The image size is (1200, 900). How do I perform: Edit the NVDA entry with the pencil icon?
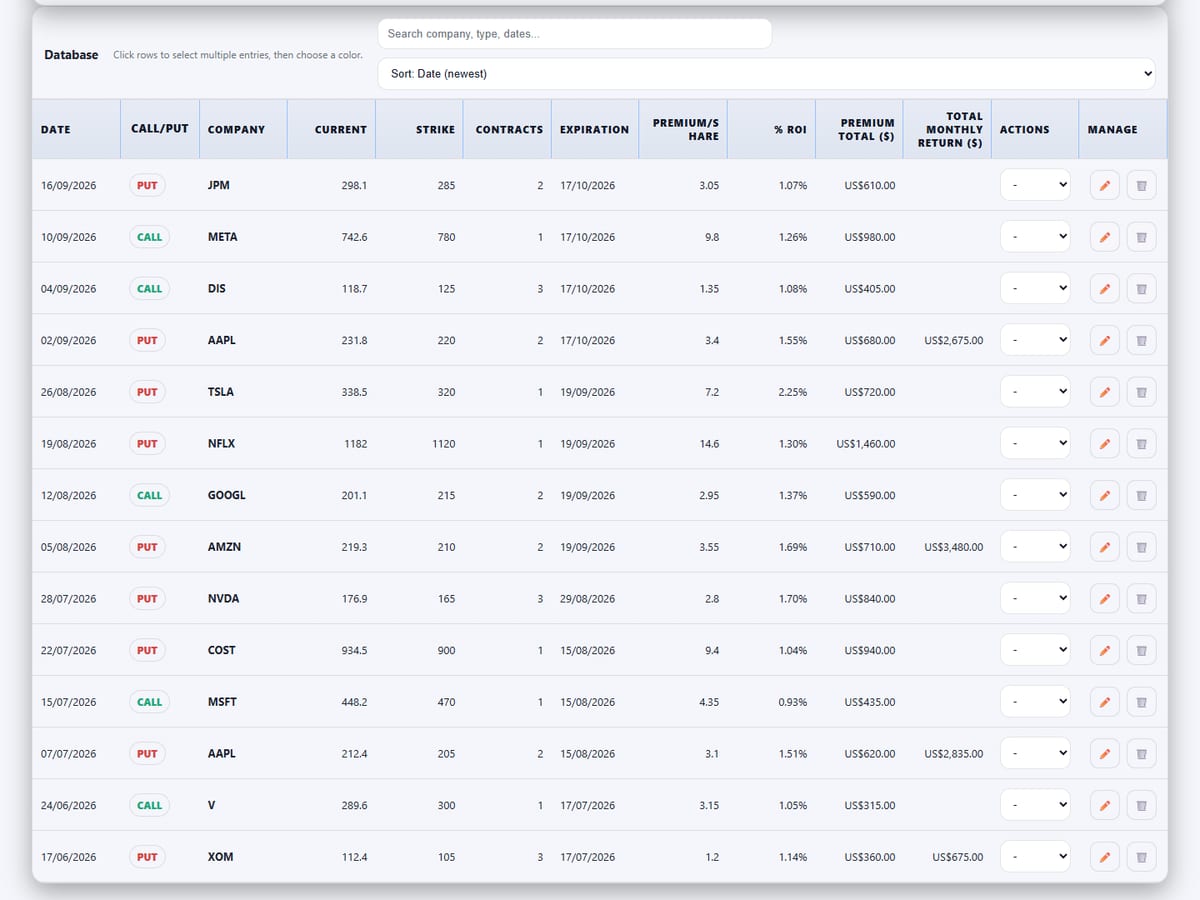[1104, 599]
